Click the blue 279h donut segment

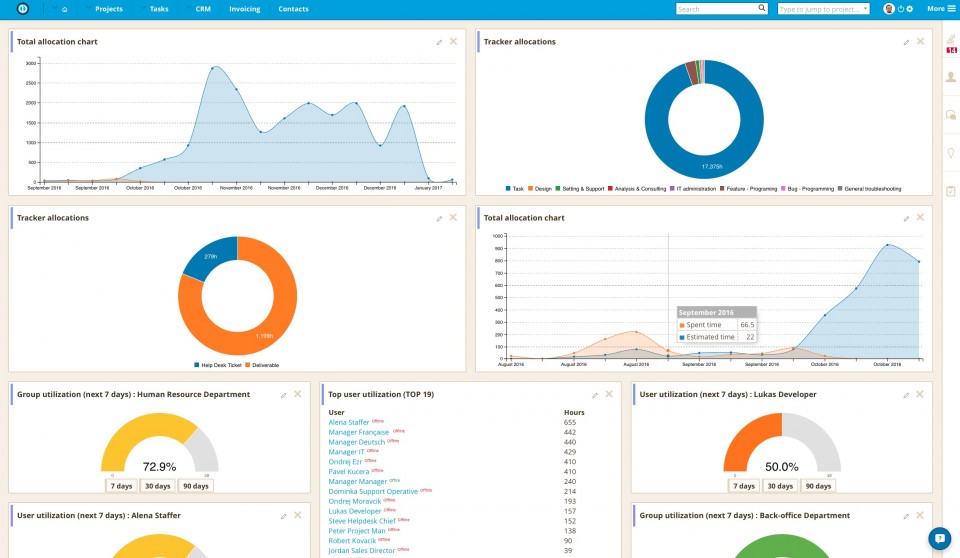click(x=211, y=257)
